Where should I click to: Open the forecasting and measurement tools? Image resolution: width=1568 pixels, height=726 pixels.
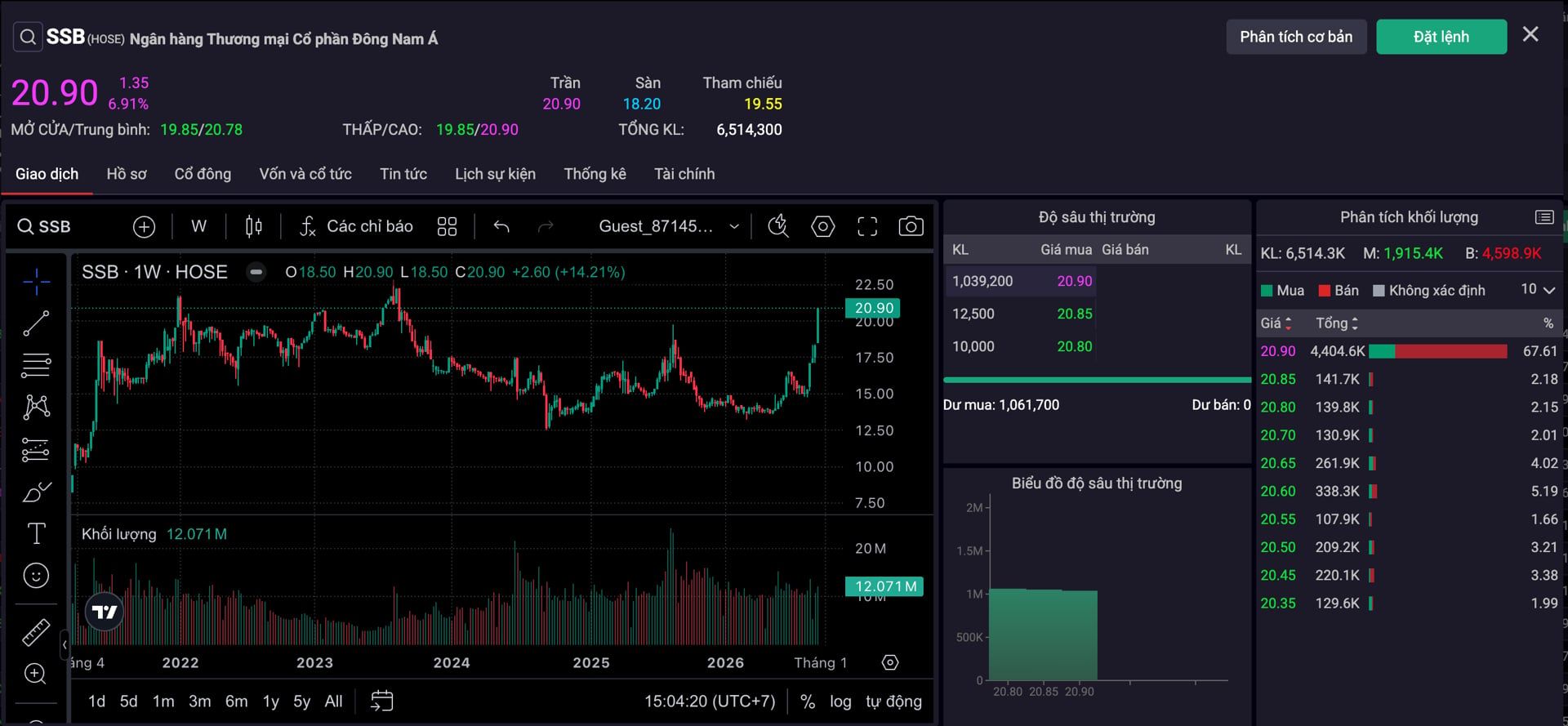[36, 449]
